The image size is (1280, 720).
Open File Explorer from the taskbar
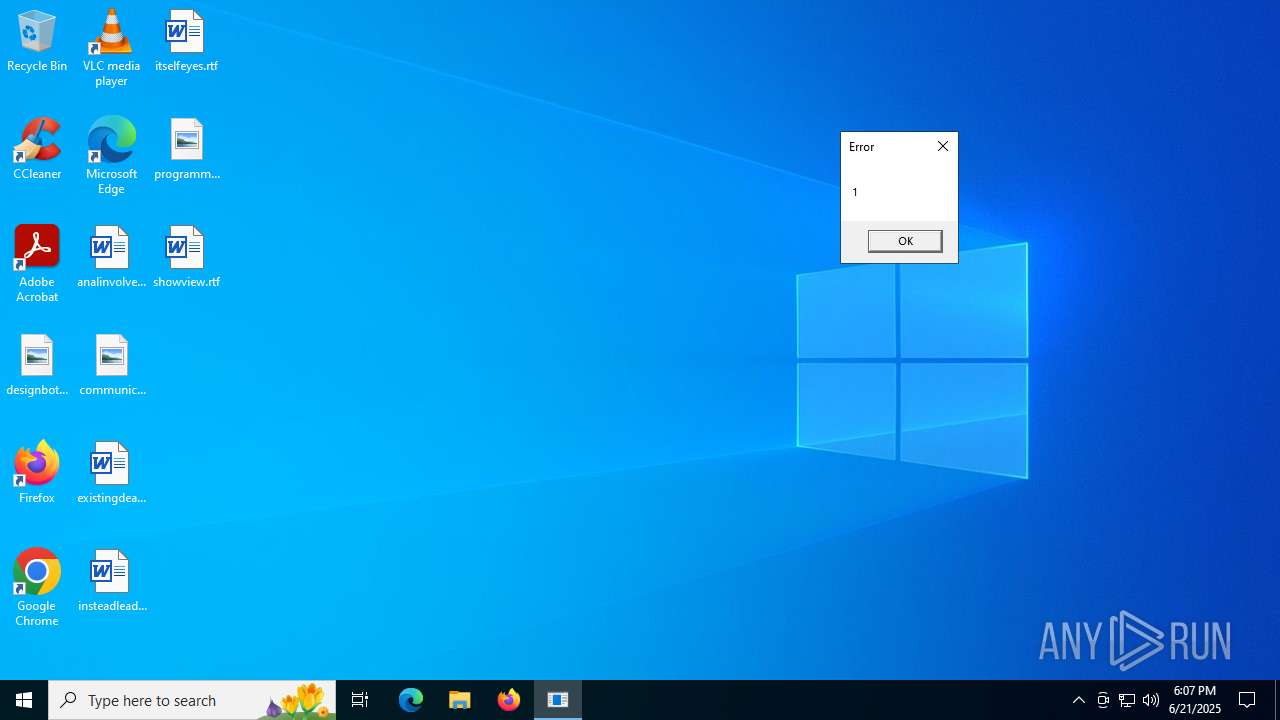pyautogui.click(x=460, y=700)
